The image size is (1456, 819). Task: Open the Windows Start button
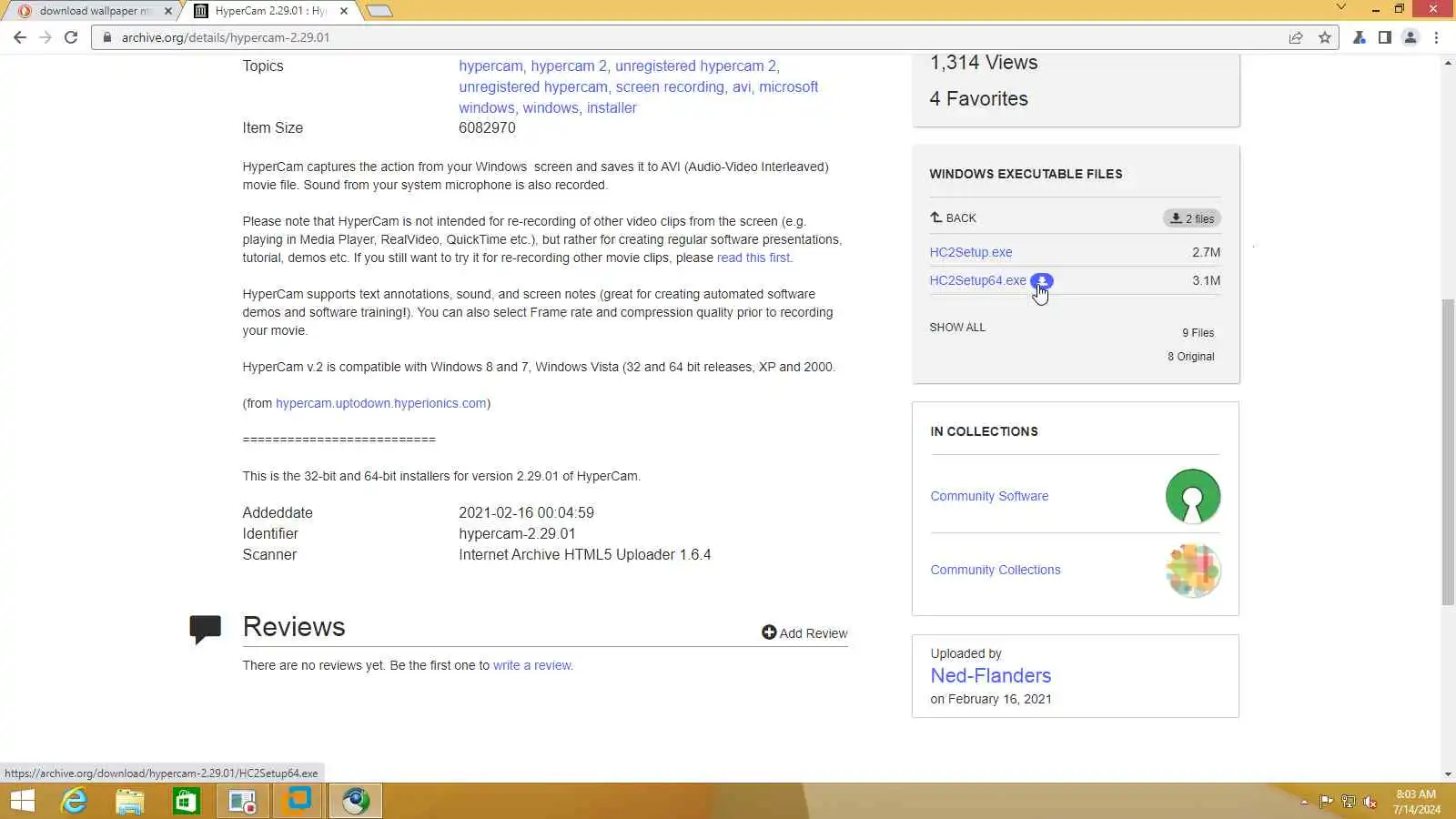pos(22,801)
